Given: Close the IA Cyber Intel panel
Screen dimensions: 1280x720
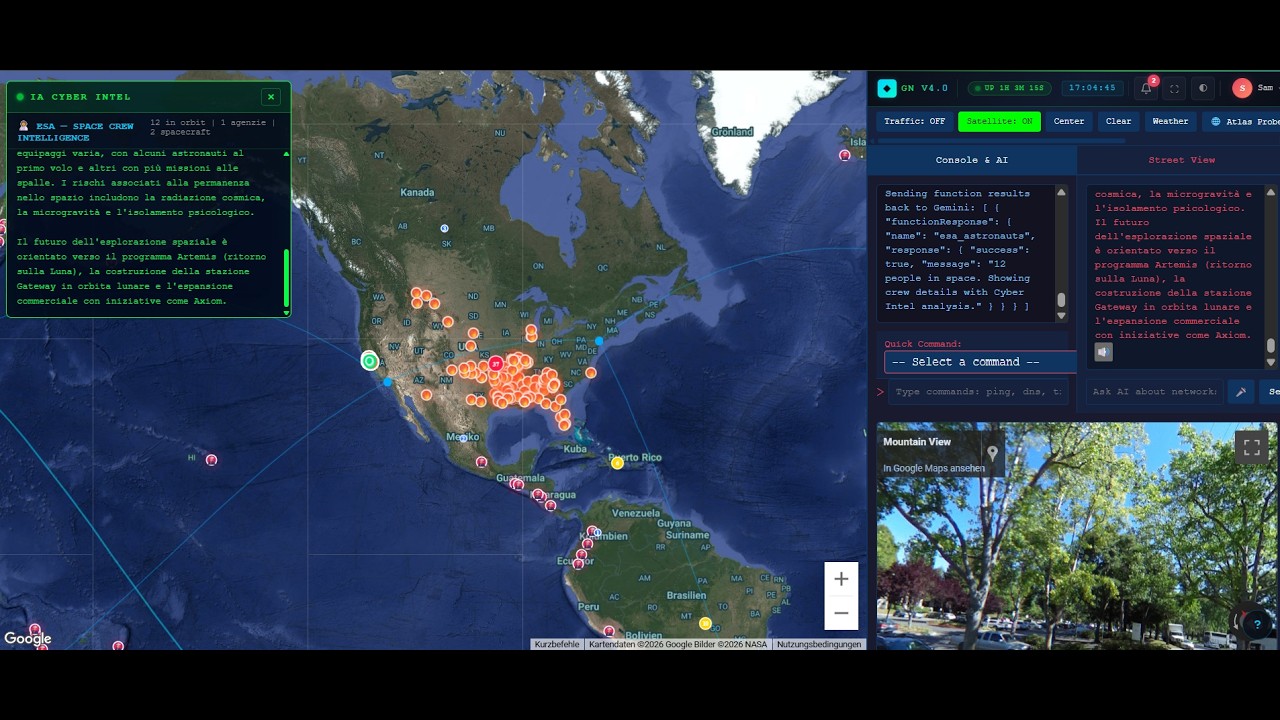Looking at the screenshot, I should click(271, 97).
